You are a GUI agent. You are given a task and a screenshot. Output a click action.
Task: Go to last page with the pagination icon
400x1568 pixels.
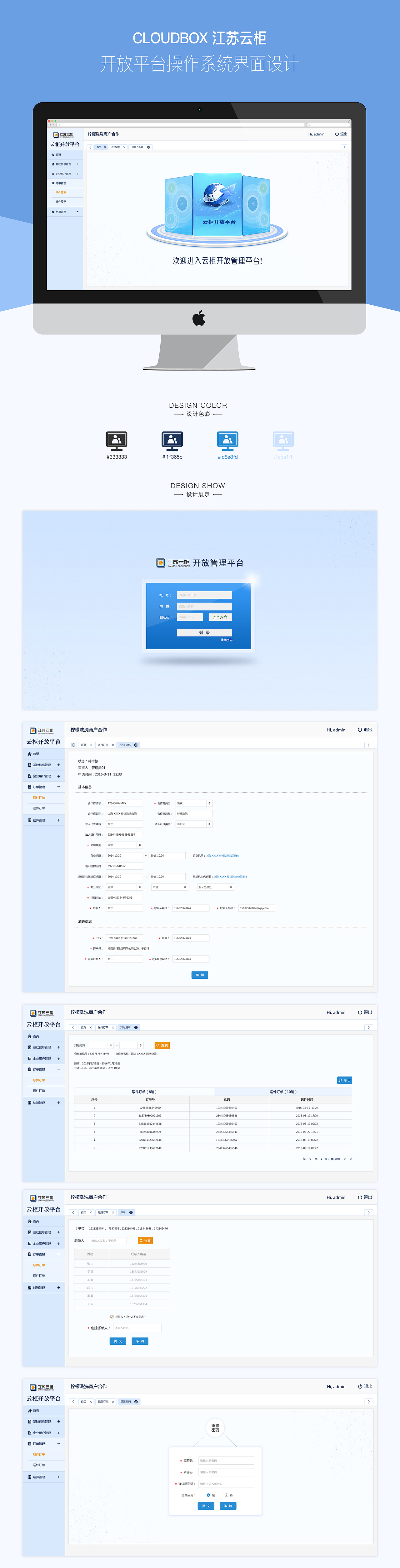[351, 1159]
